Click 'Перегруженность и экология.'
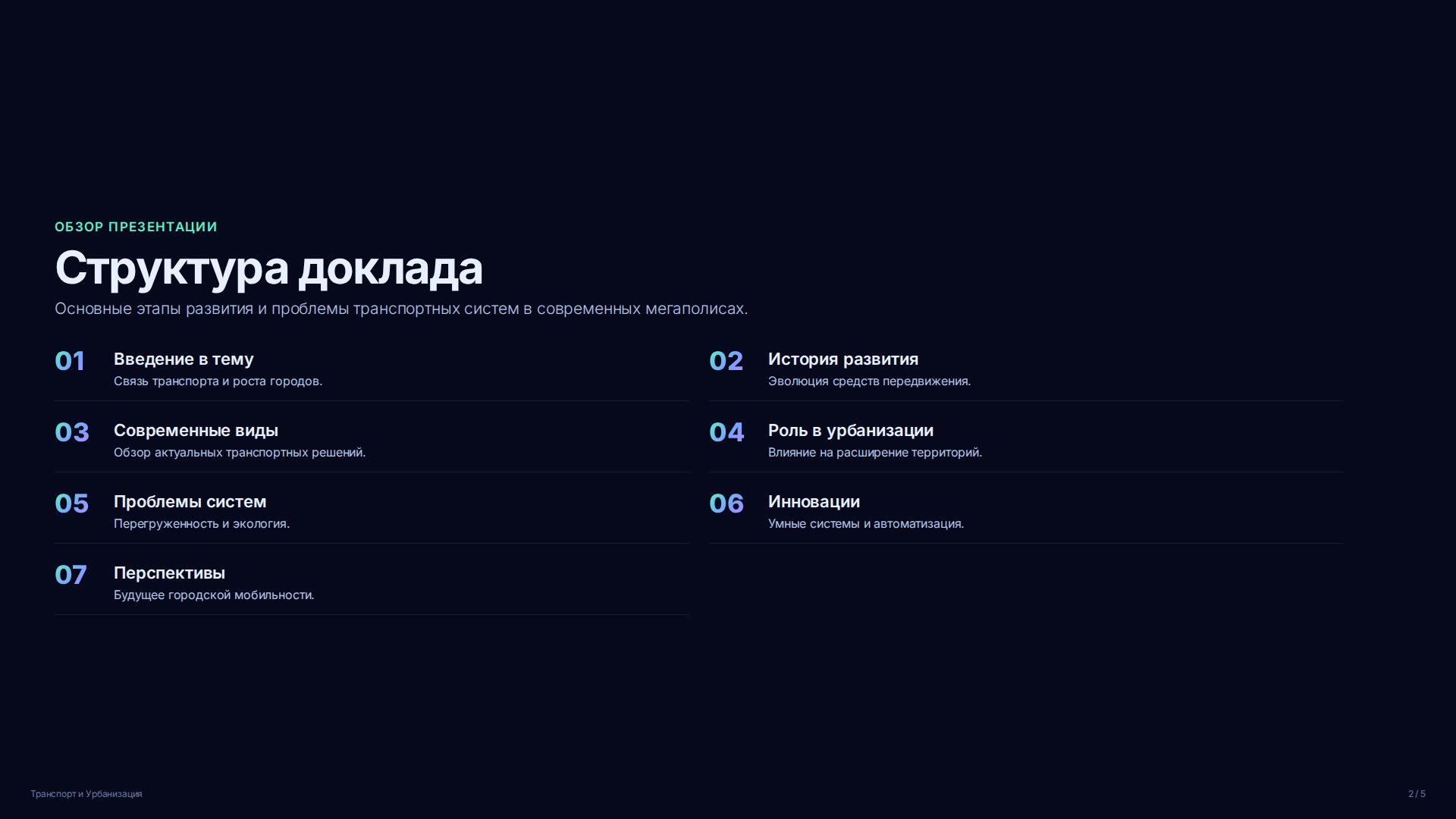Image resolution: width=1456 pixels, height=819 pixels. [202, 524]
